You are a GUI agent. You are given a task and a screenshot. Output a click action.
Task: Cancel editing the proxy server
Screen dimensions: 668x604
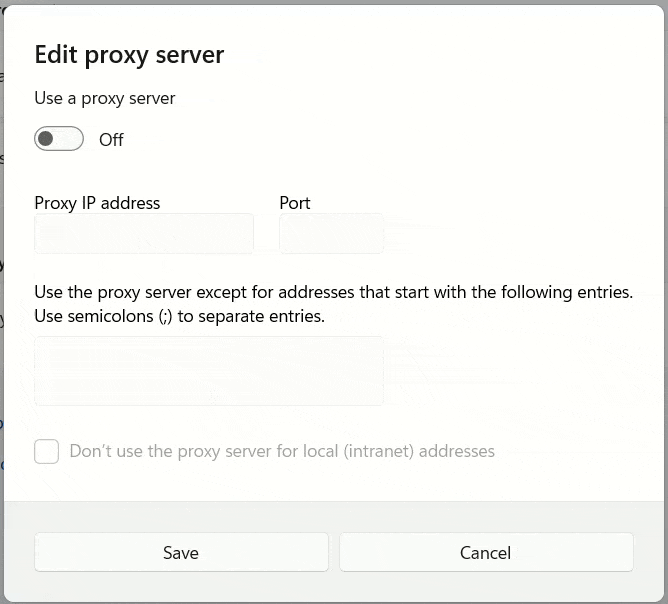485,552
